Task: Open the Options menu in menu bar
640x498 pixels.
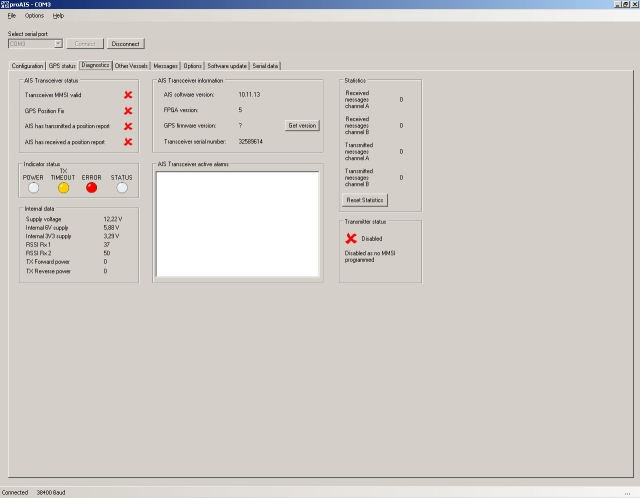Action: (x=34, y=16)
